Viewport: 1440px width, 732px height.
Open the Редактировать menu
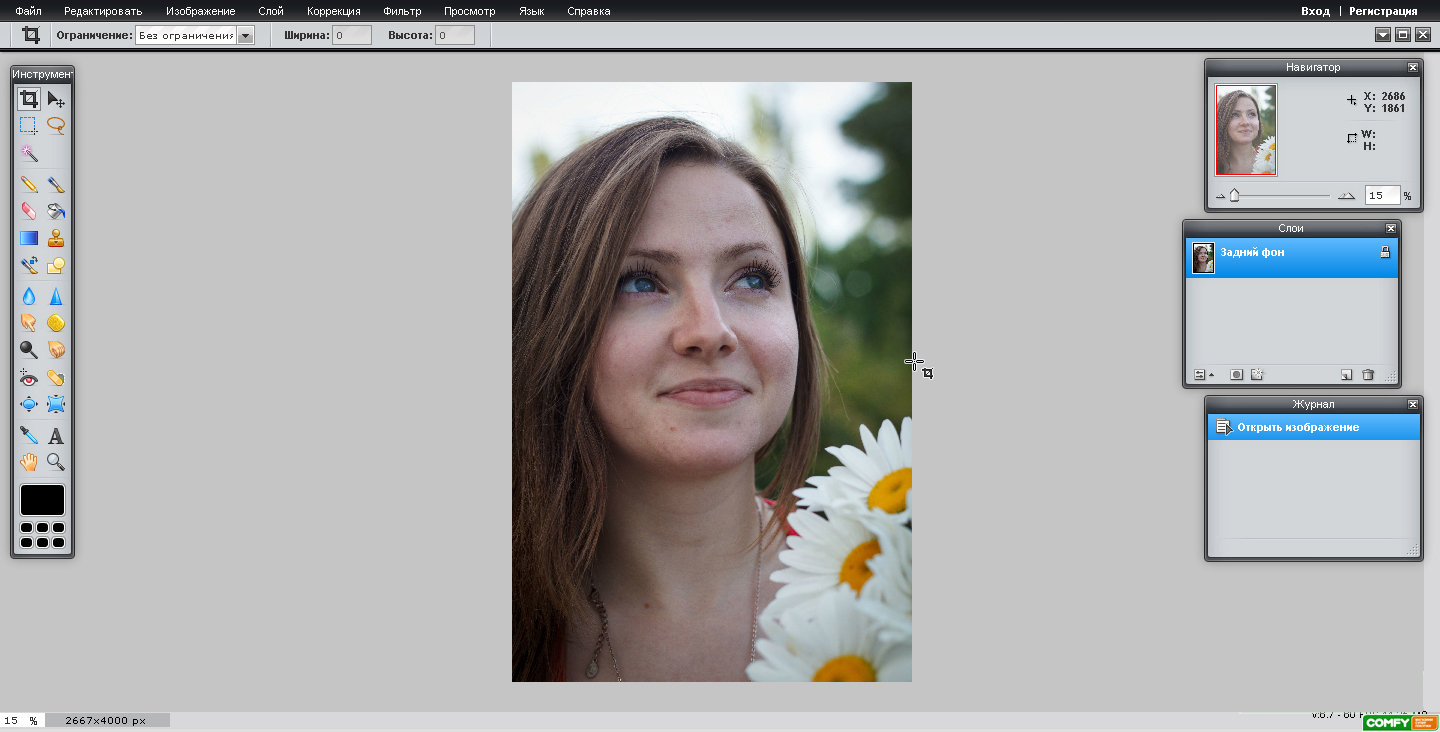tap(103, 11)
